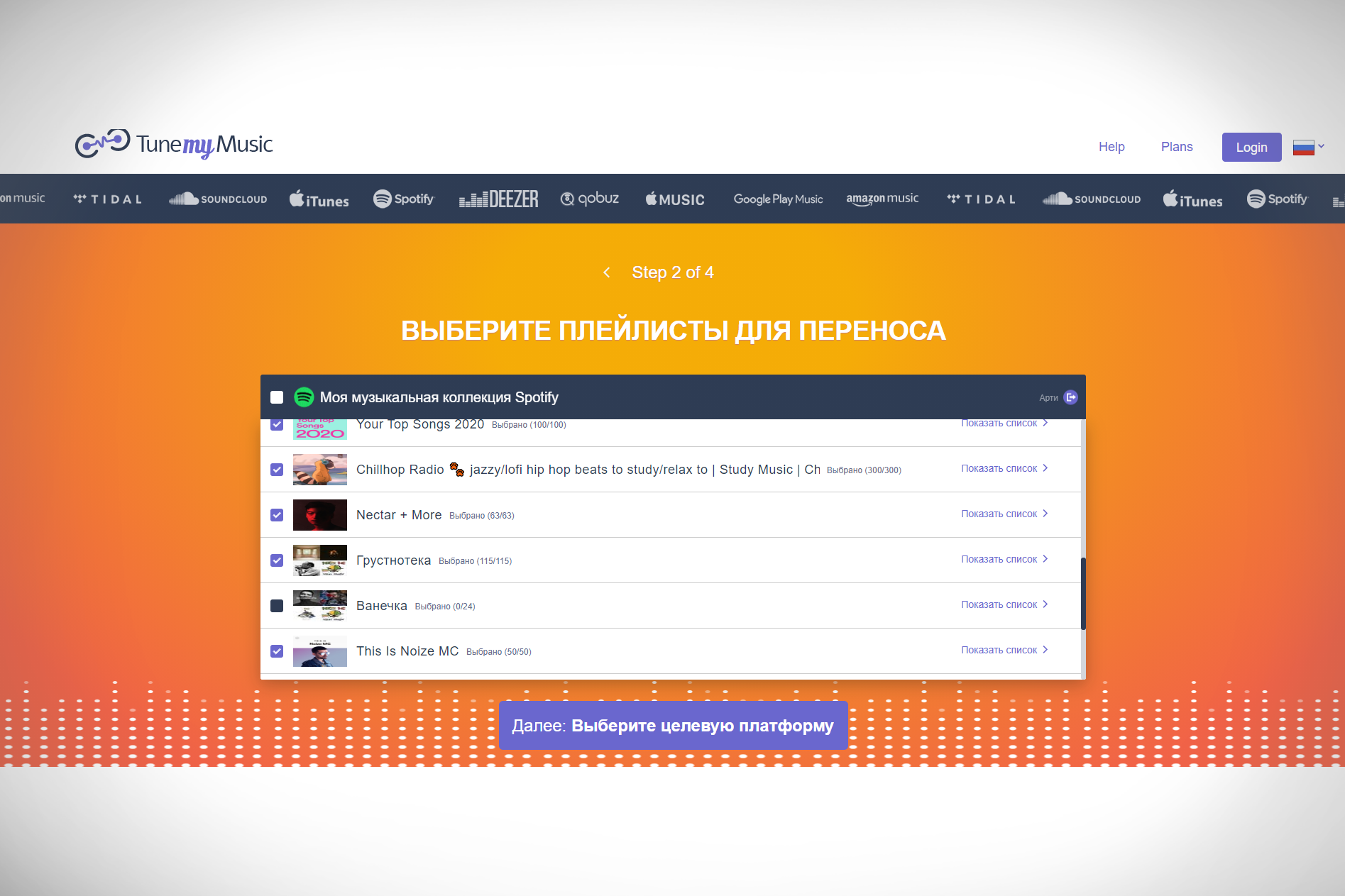Go back using the step arrow
Image resolution: width=1345 pixels, height=896 pixels.
click(607, 272)
